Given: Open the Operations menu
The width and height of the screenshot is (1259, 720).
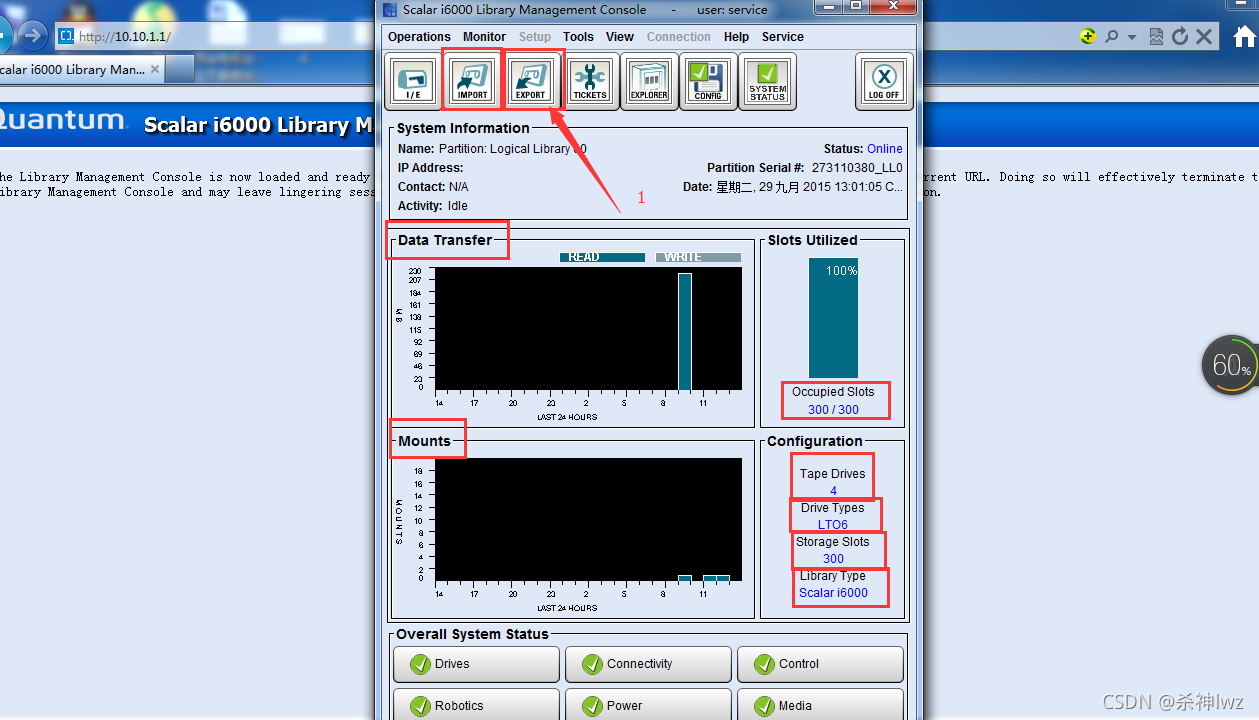Looking at the screenshot, I should (x=419, y=37).
